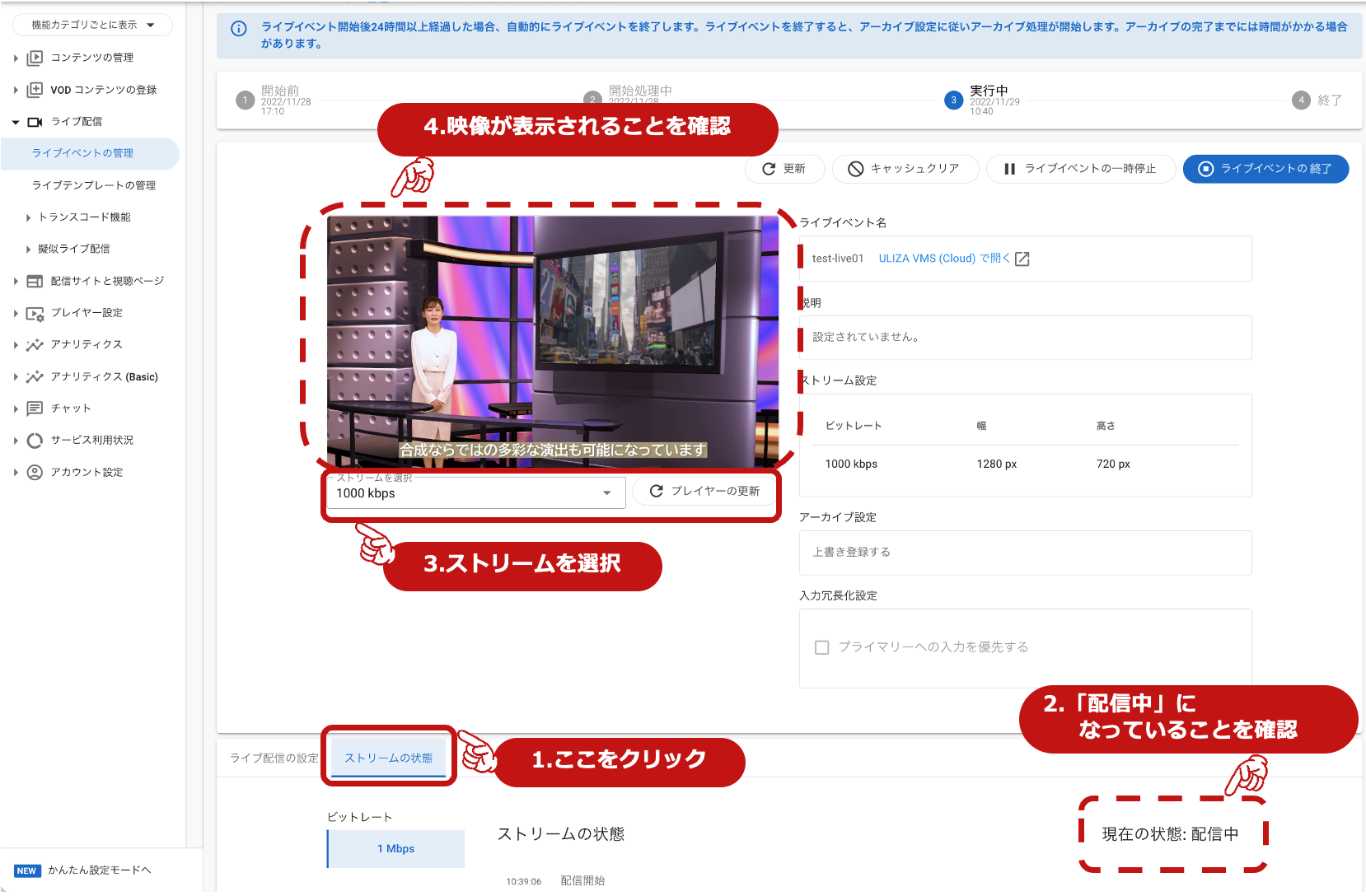Open ライブテンプレートの管理 menu item
Viewport: 1366px width, 896px height.
[x=93, y=185]
